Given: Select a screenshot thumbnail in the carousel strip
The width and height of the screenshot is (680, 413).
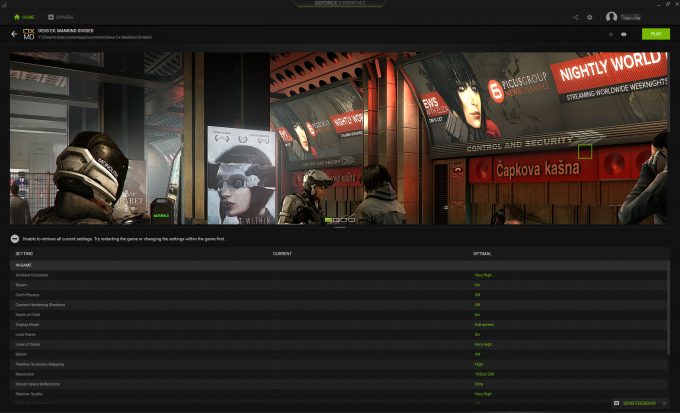Looking at the screenshot, I should [340, 219].
